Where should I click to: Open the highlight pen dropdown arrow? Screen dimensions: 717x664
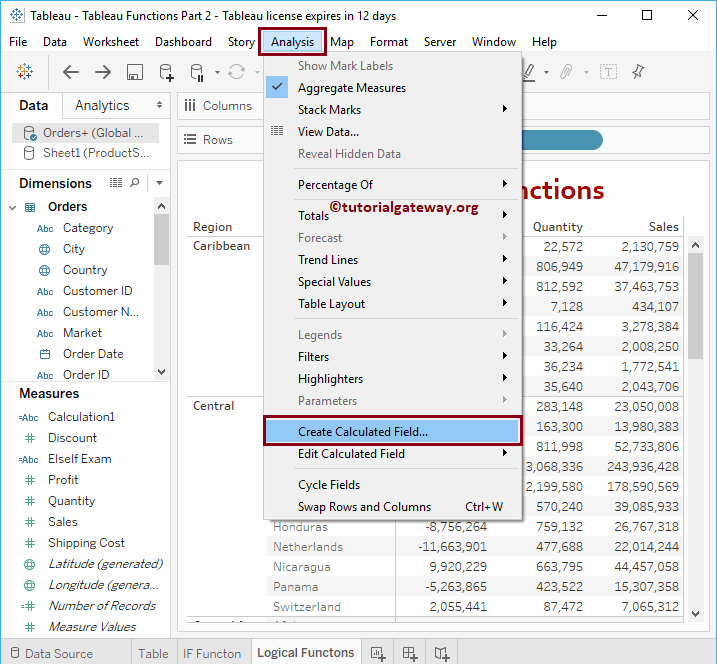[546, 72]
